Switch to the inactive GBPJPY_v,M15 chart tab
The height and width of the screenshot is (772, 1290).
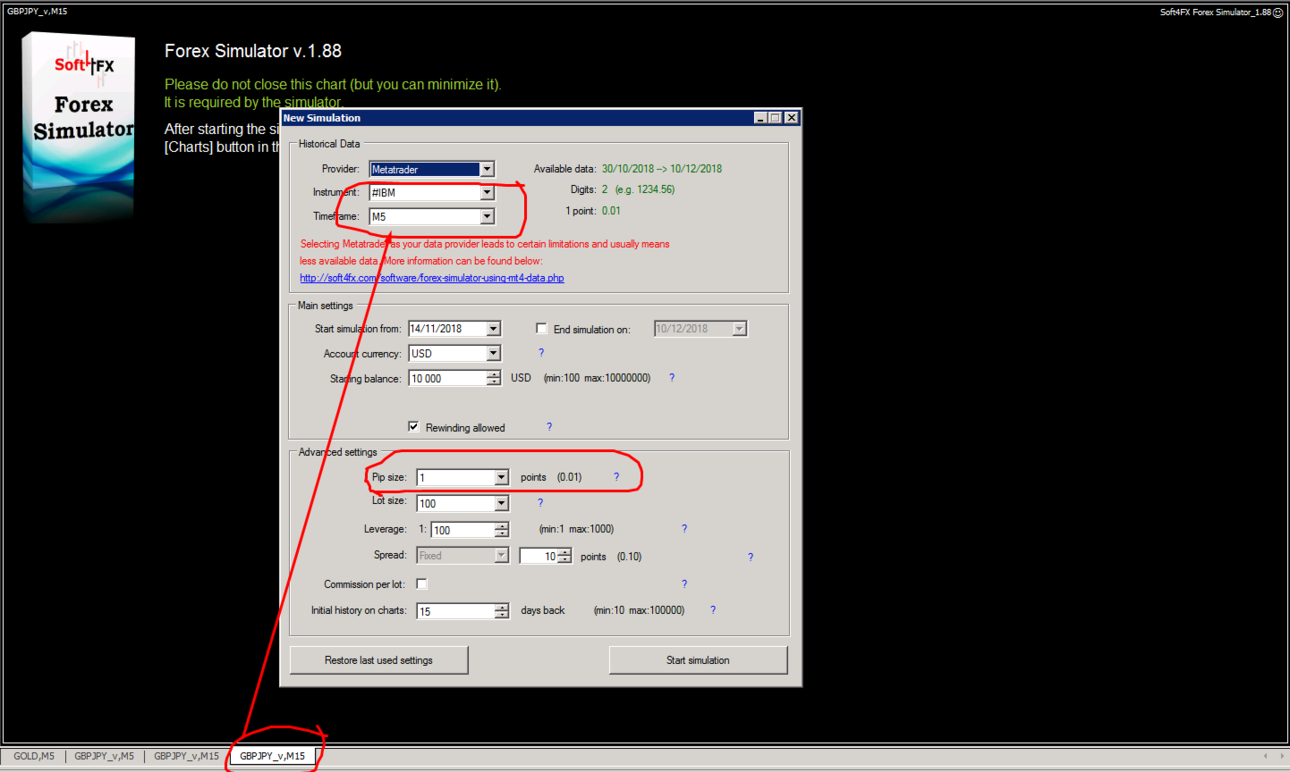point(187,756)
